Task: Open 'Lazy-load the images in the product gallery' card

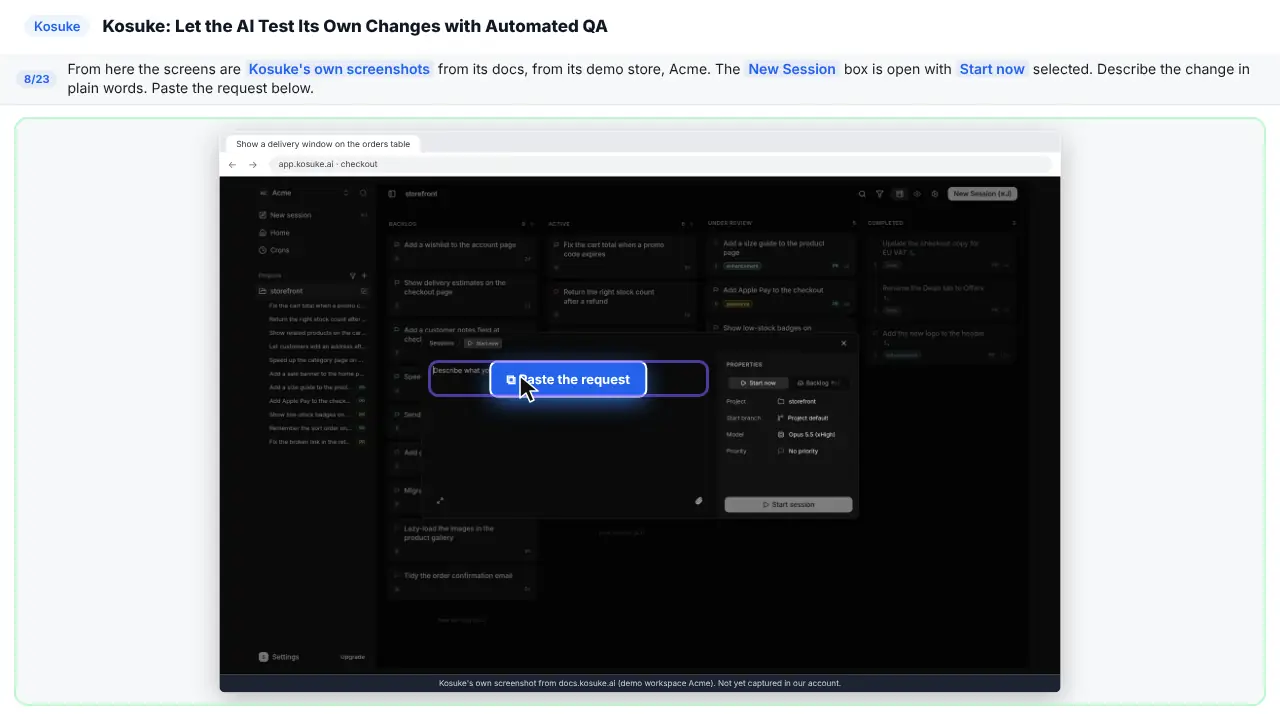Action: pyautogui.click(x=463, y=539)
